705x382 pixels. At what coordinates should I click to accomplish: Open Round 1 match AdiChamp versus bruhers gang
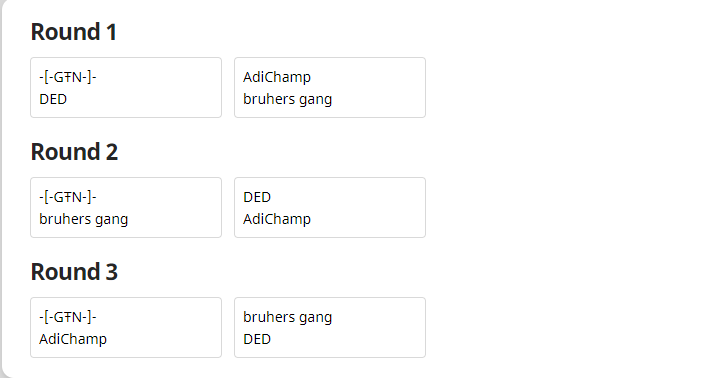click(330, 88)
